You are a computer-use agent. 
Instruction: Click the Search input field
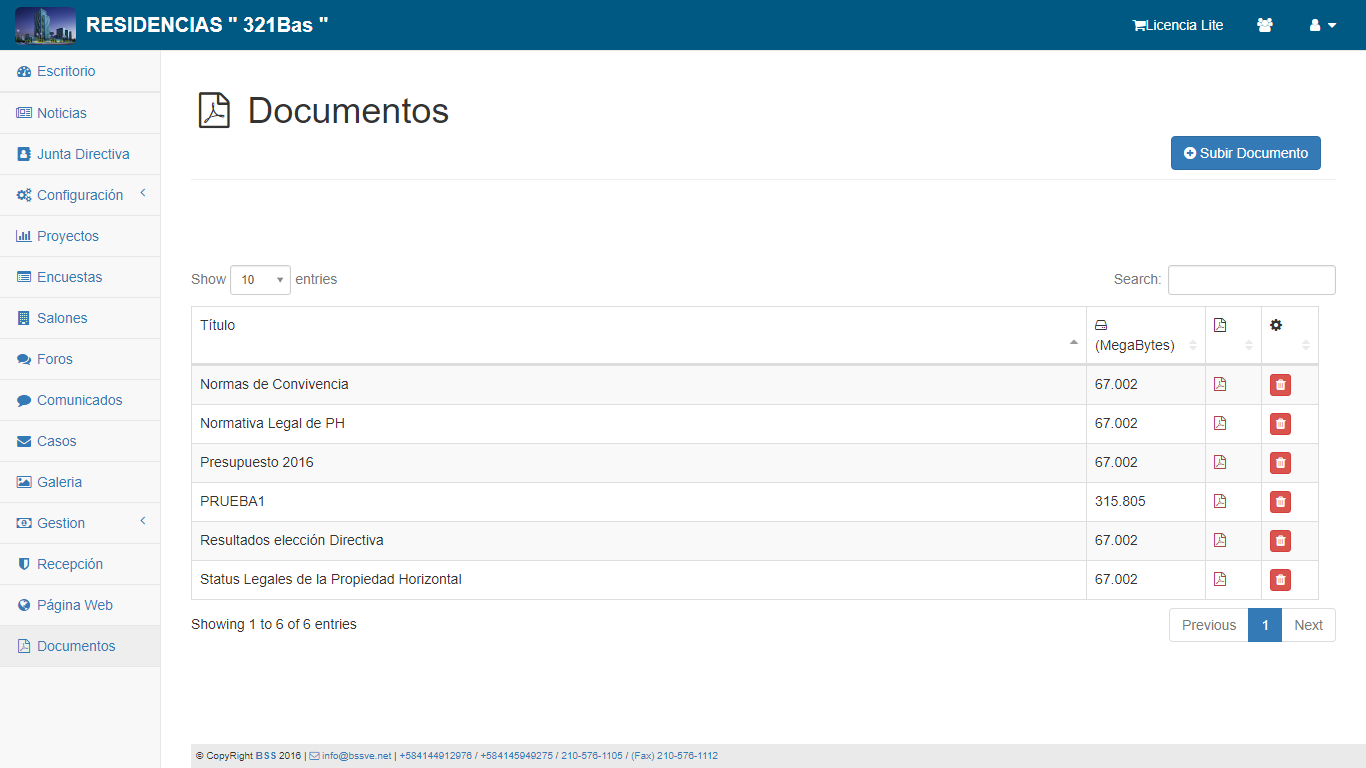[x=1251, y=280]
